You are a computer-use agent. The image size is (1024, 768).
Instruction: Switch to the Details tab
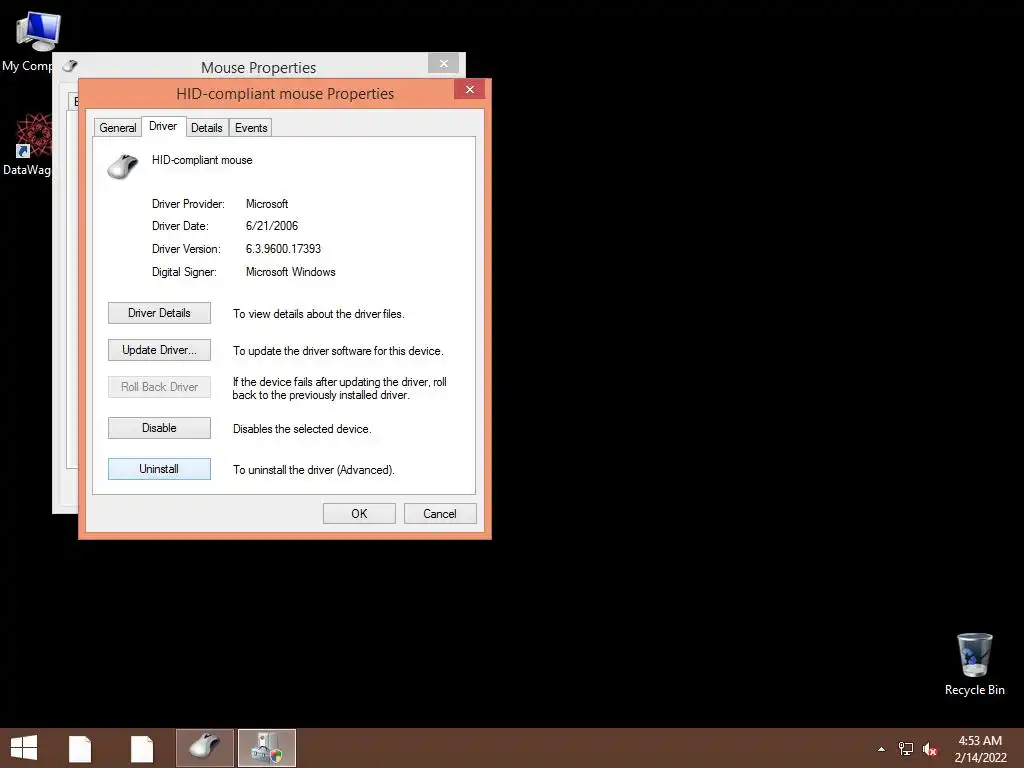(206, 128)
